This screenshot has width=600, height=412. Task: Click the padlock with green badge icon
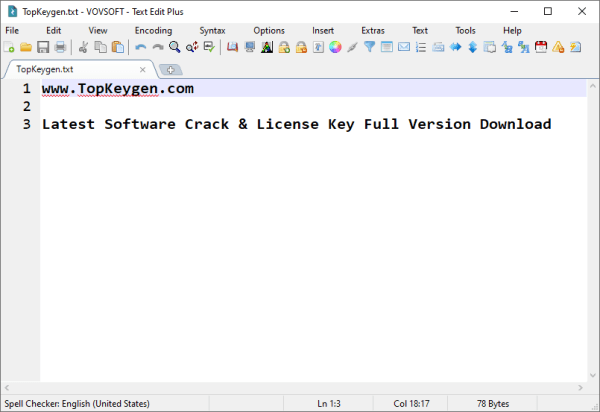[284, 47]
